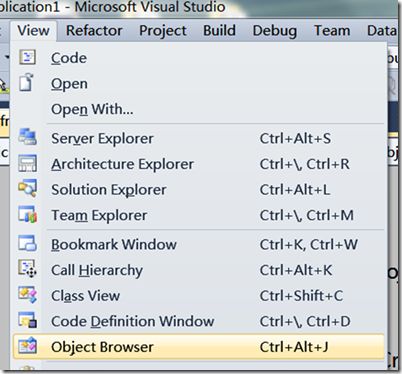402x374 pixels.
Task: Select the Open entry in View menu
Action: (x=199, y=83)
